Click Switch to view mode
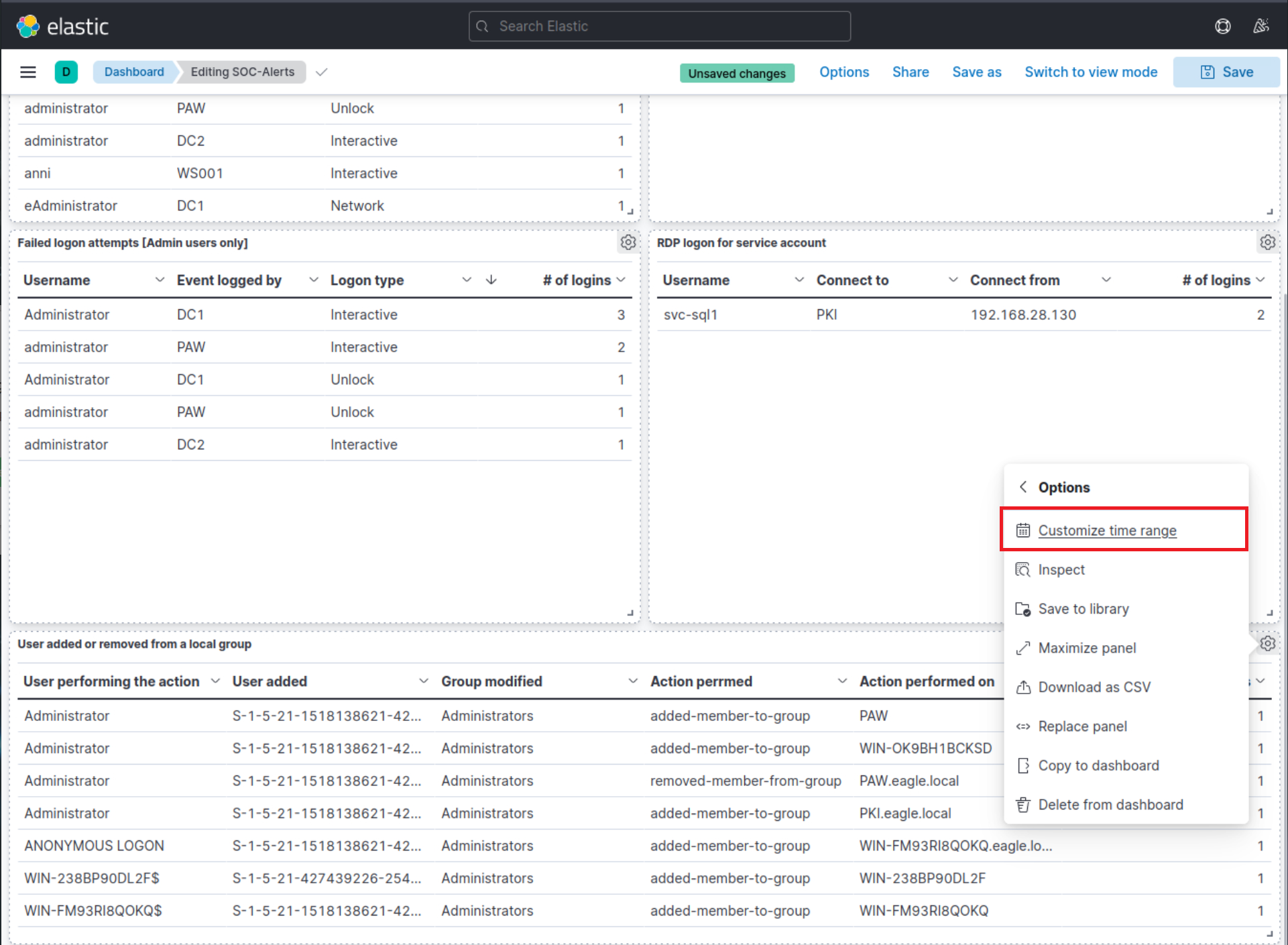1288x945 pixels. pyautogui.click(x=1091, y=72)
